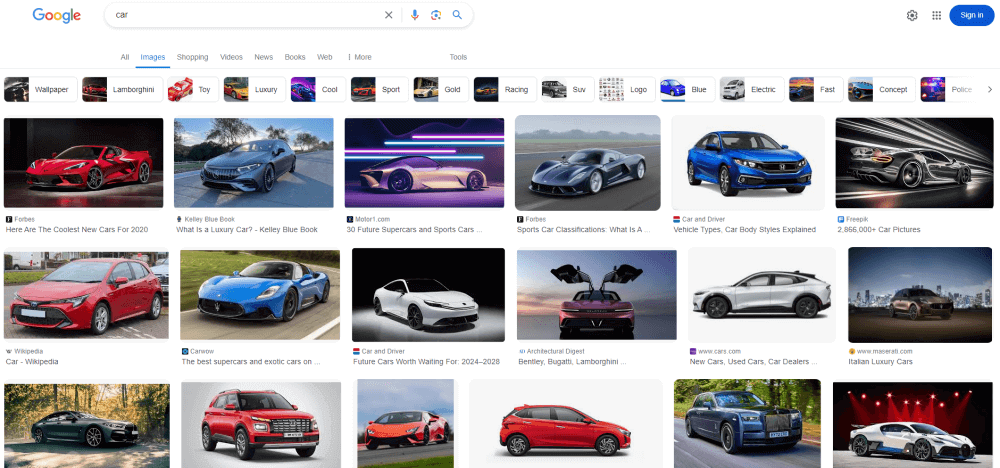Open the red Corvette Forbes thumbnail
This screenshot has height=468, width=1000.
(x=84, y=163)
